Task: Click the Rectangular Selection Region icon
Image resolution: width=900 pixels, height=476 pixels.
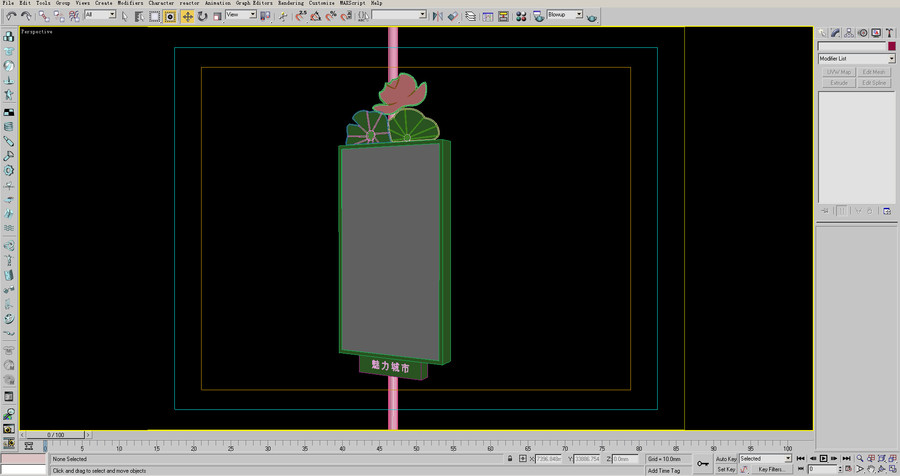Action: [x=155, y=16]
